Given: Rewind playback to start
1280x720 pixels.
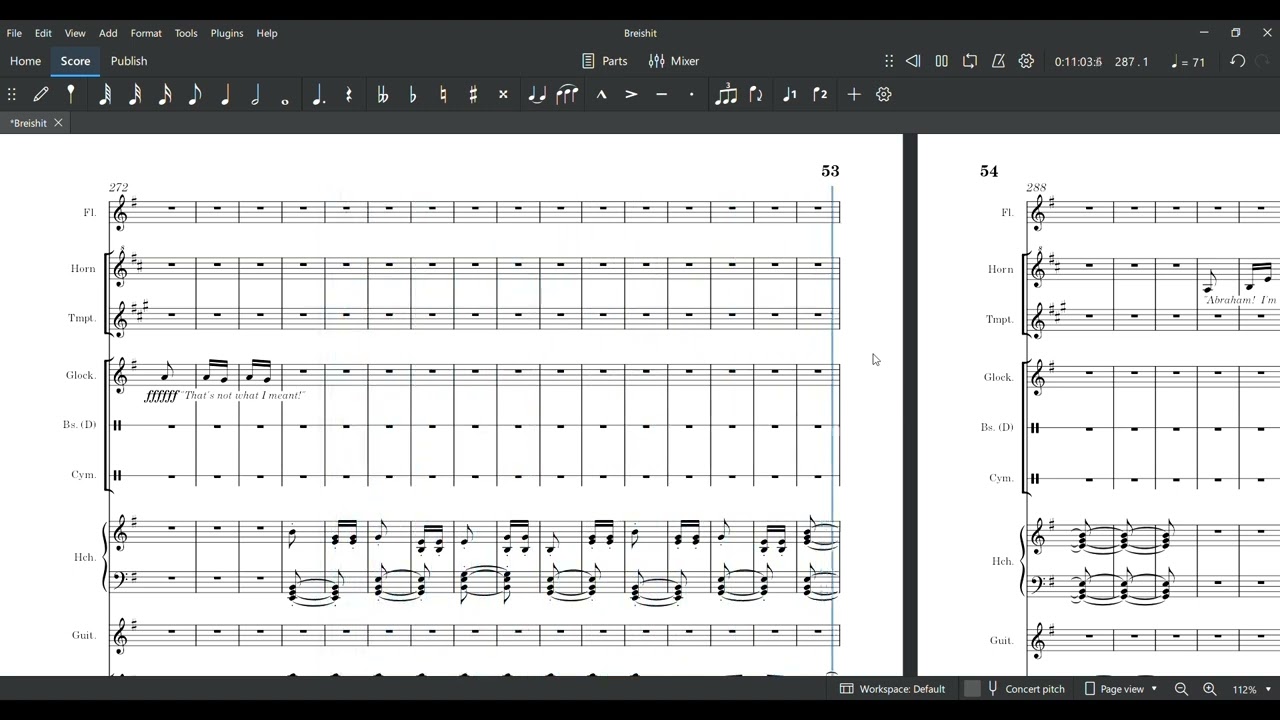Looking at the screenshot, I should [913, 61].
